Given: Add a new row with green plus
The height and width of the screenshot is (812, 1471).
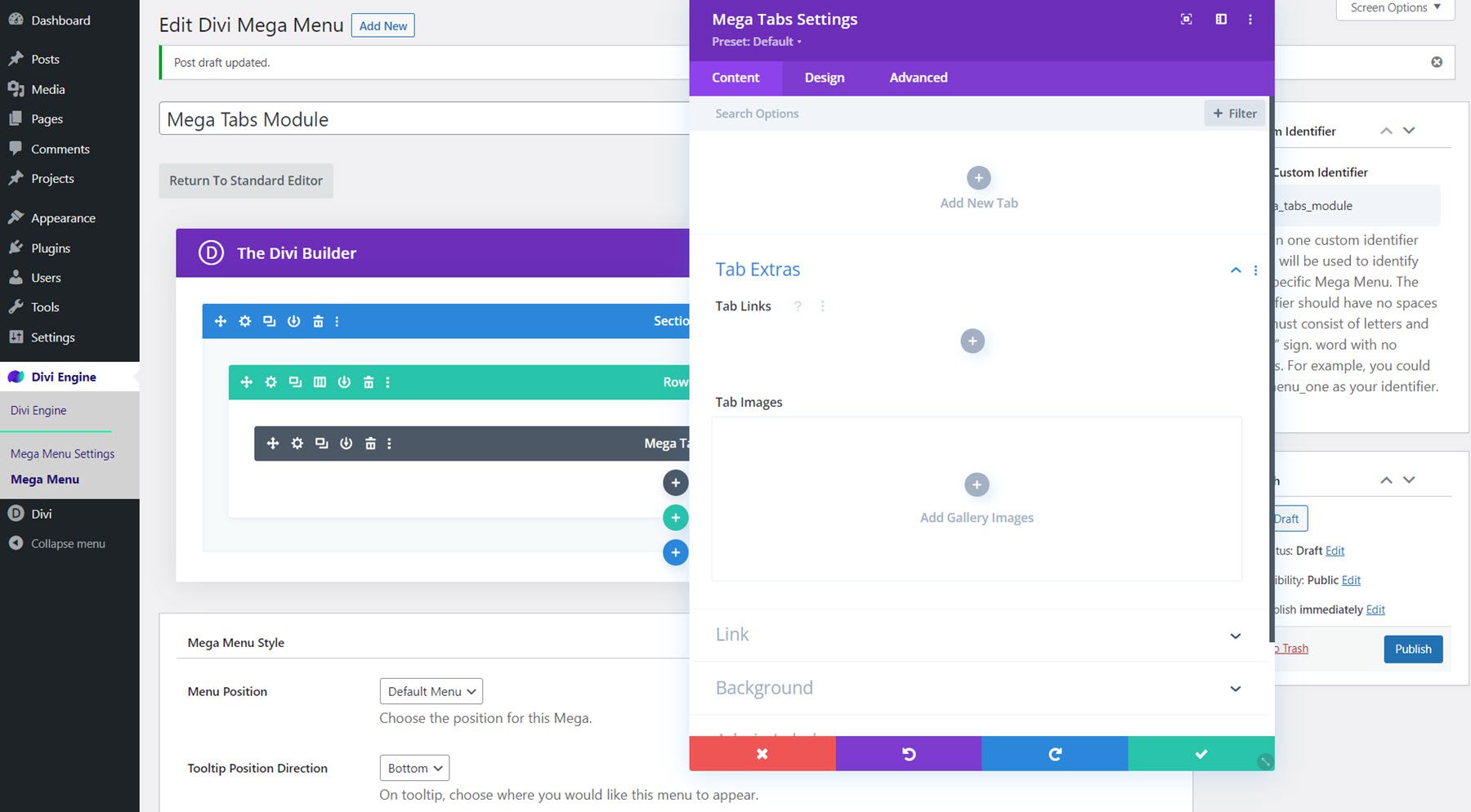Looking at the screenshot, I should tap(675, 517).
